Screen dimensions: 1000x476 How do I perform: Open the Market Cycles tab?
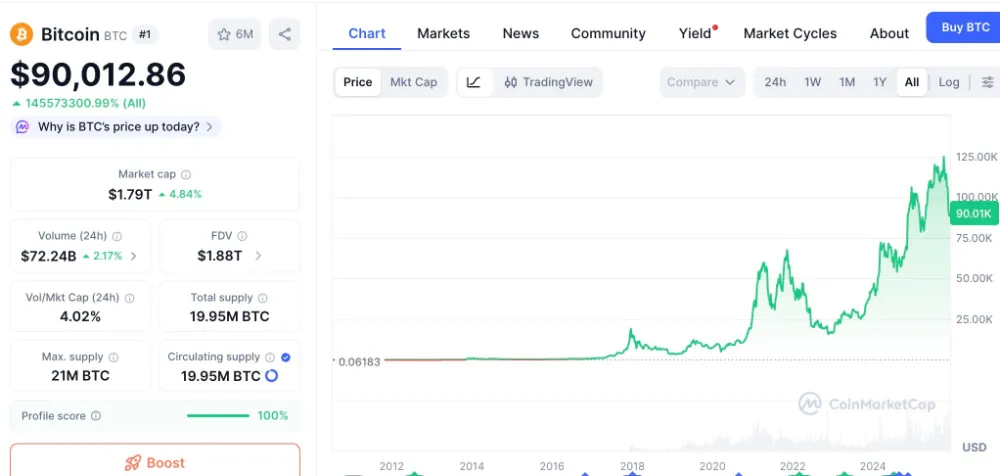pos(790,33)
